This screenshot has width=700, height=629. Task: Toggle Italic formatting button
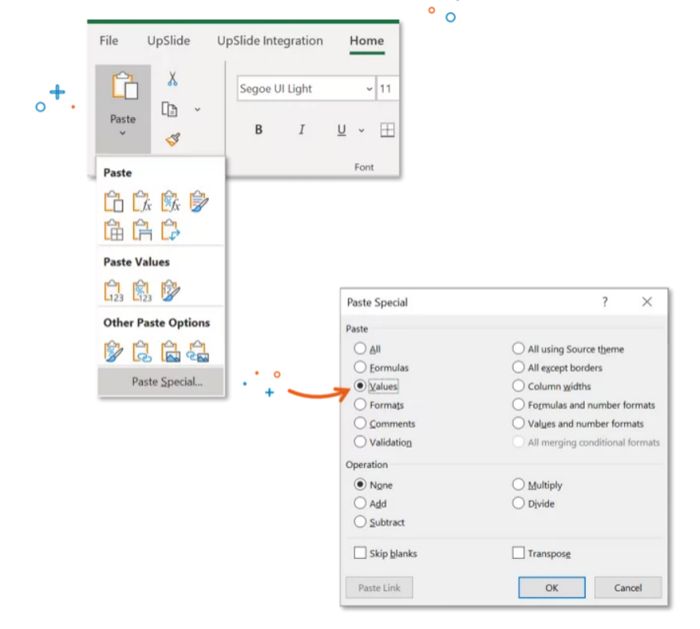301,130
